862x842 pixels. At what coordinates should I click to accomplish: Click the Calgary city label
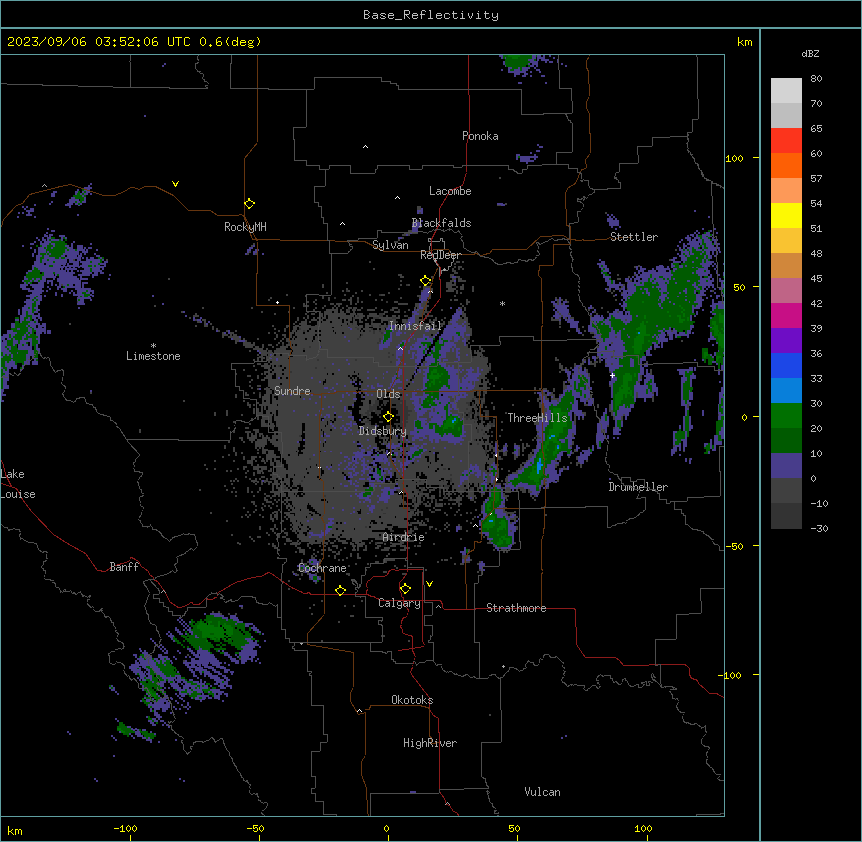tap(400, 603)
